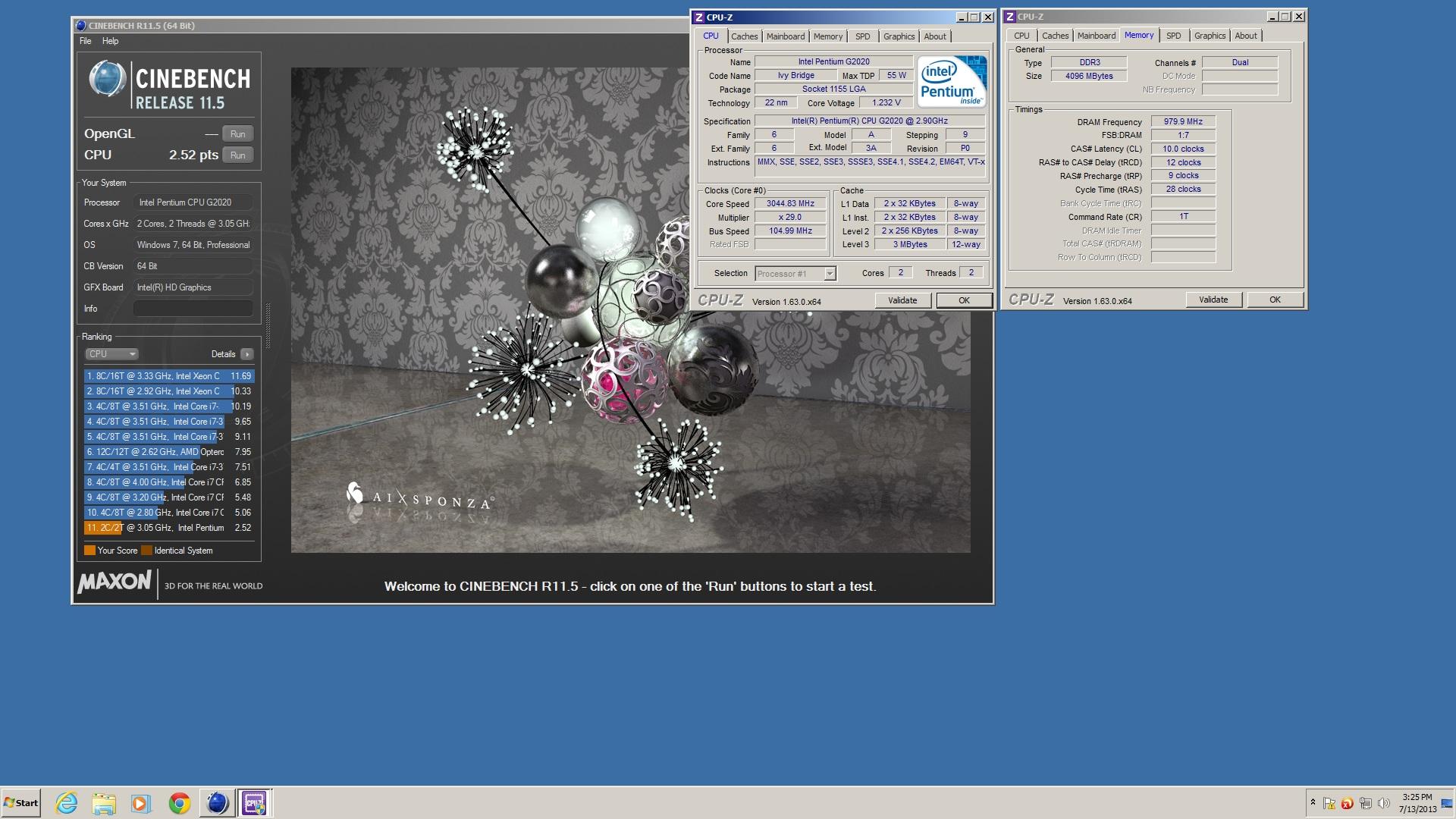Viewport: 1456px width, 819px height.
Task: Click the CPU-Z title icon of right window
Action: click(1009, 17)
